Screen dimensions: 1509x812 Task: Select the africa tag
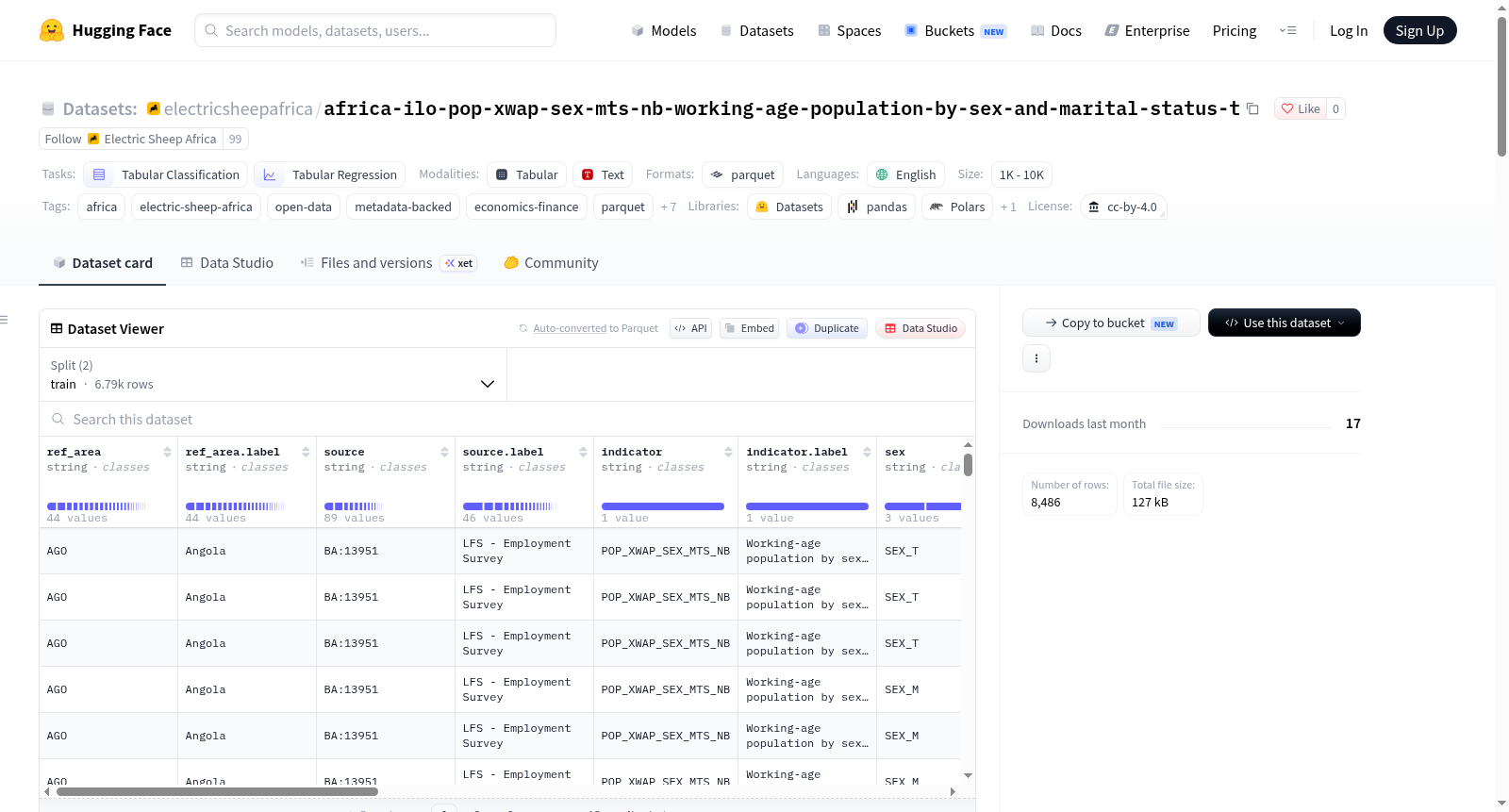coord(102,207)
